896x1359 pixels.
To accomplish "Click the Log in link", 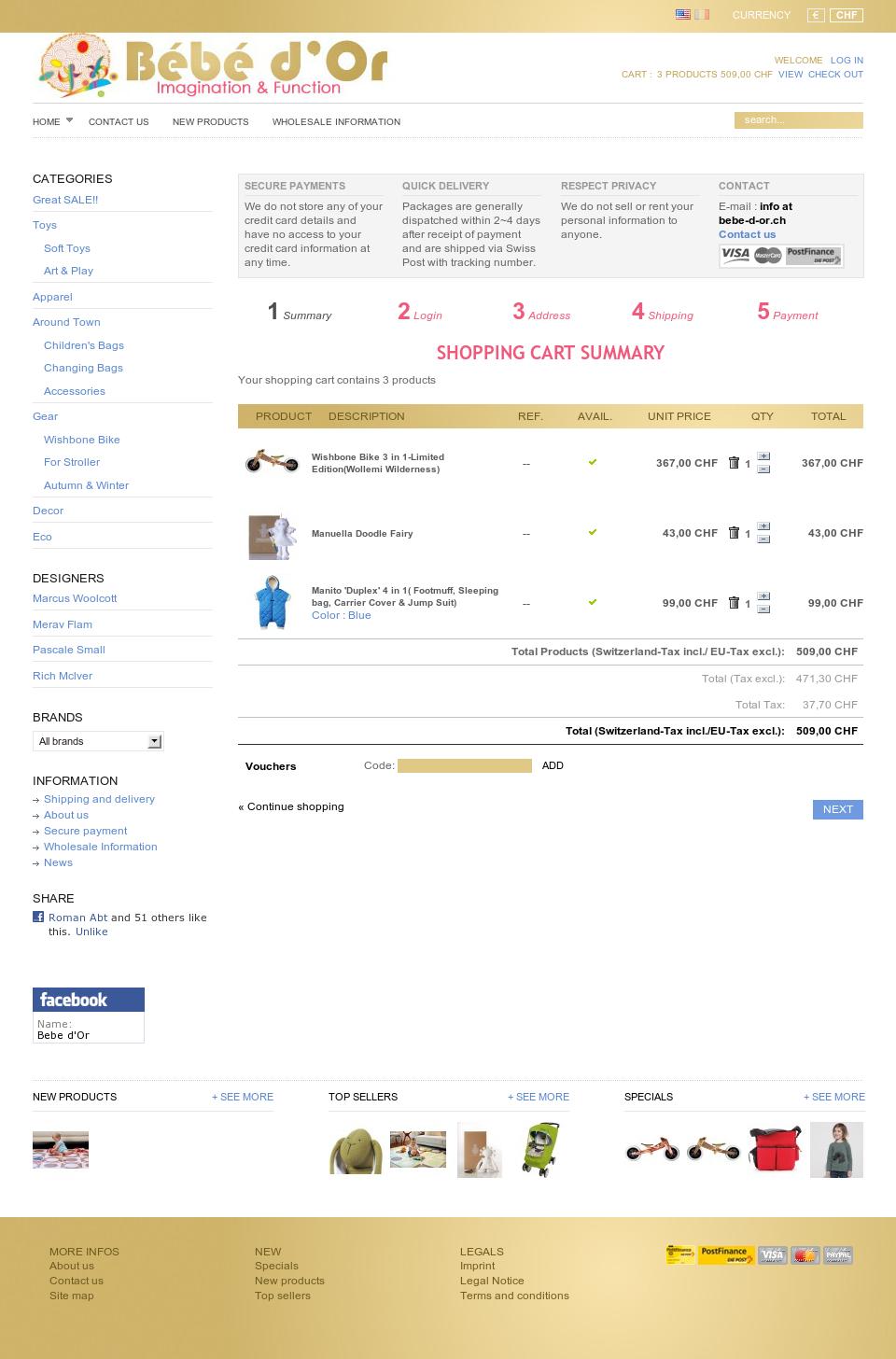I will tap(847, 60).
